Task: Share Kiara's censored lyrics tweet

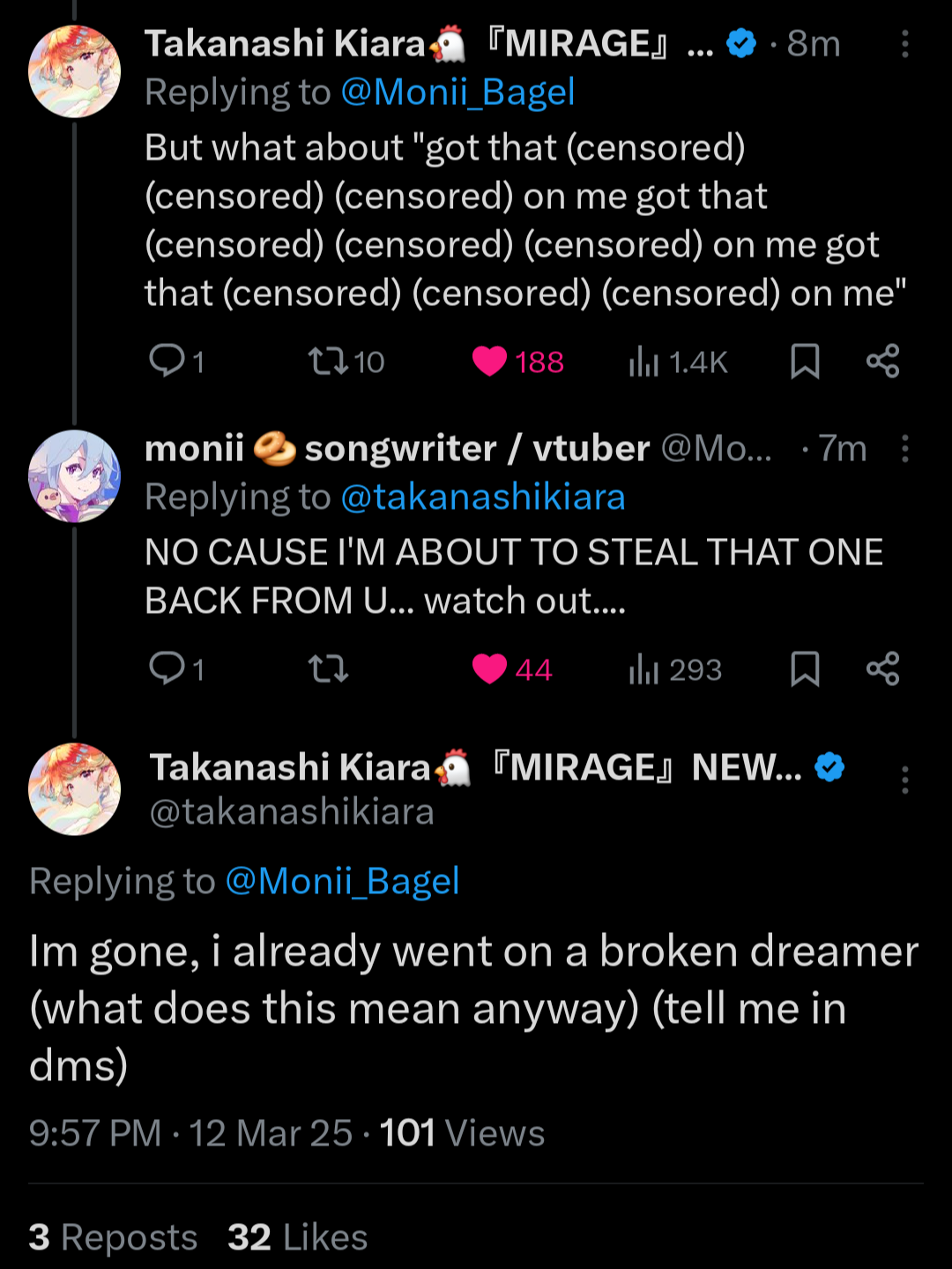Action: [x=882, y=362]
